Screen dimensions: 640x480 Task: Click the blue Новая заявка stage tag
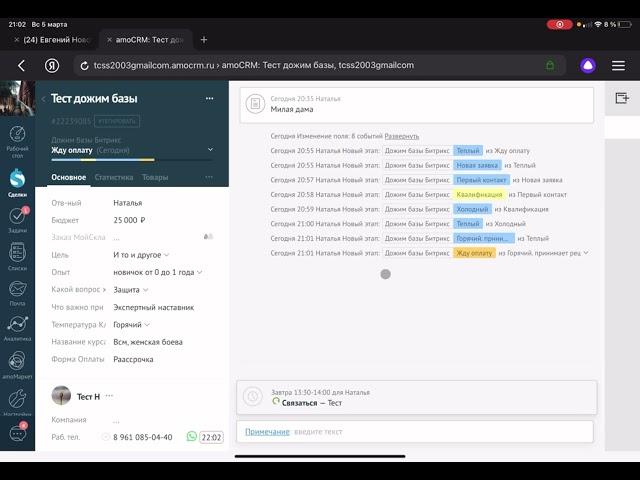pyautogui.click(x=477, y=165)
